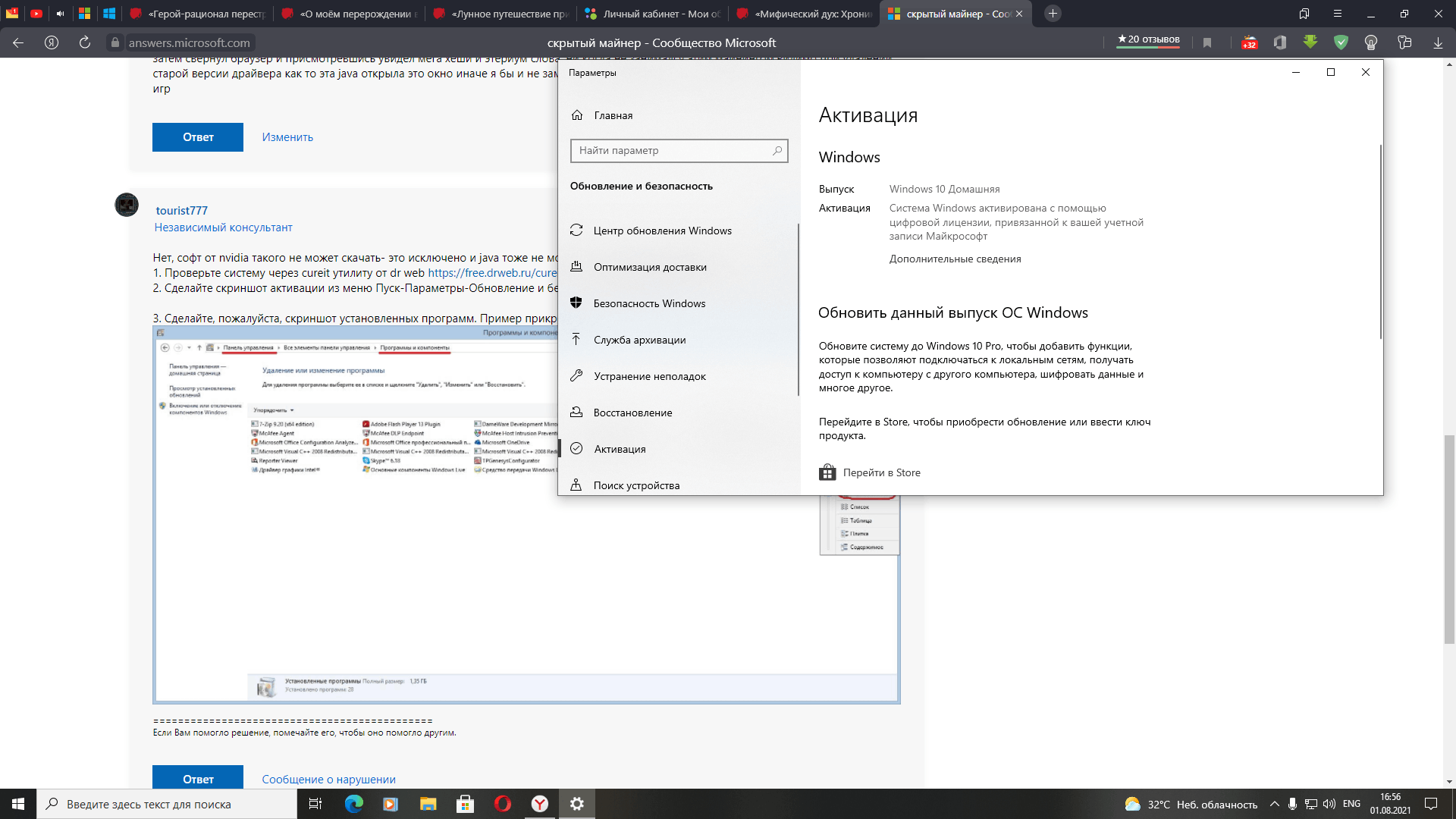
Task: Open Yandex home via the Я icon
Action: pos(52,43)
